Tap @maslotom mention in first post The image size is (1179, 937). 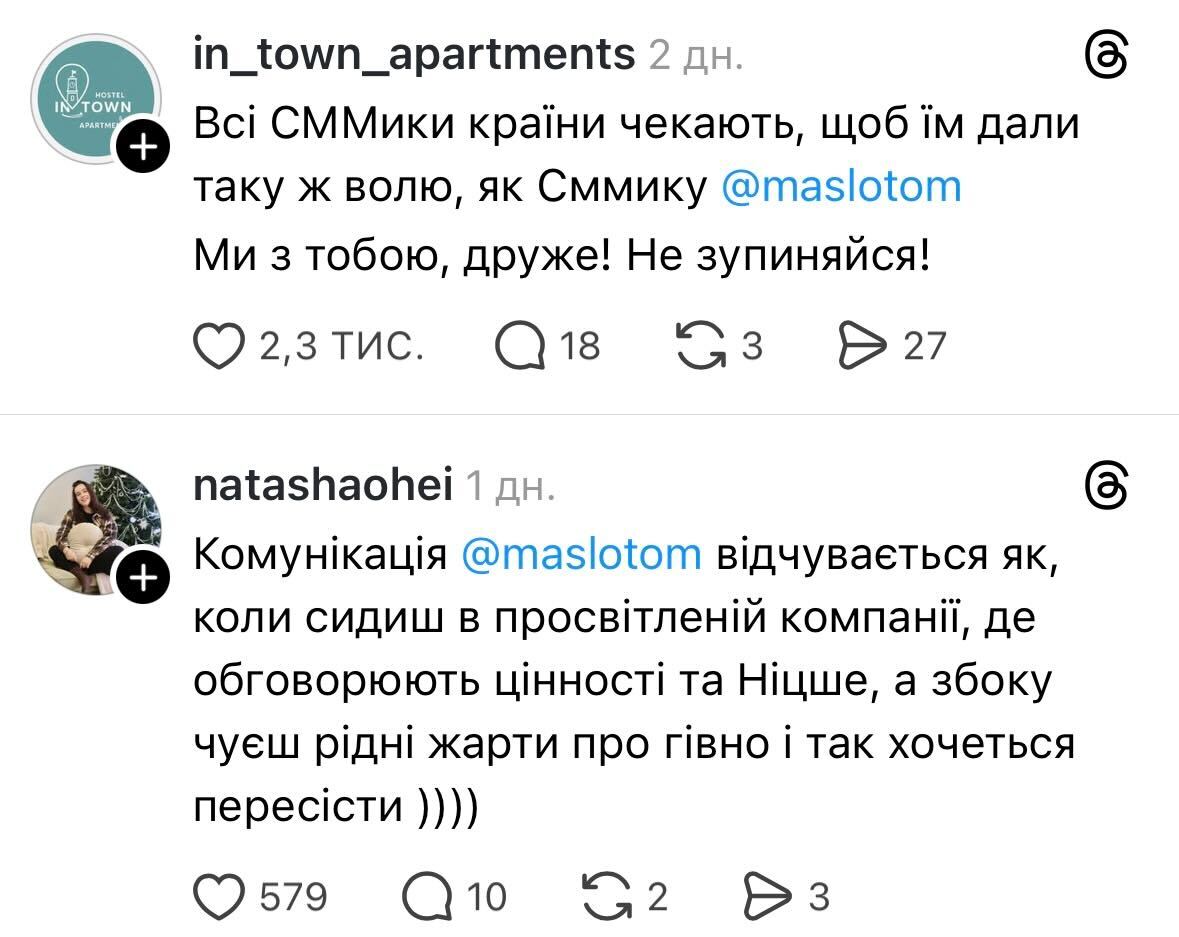click(x=841, y=186)
